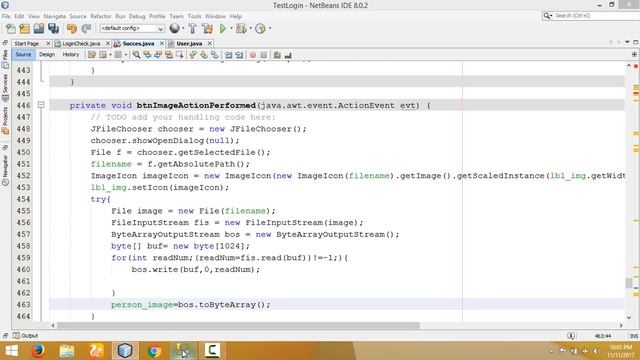Click the horizontal editor scrollbar thumb
640x360 pixels.
pos(238,325)
